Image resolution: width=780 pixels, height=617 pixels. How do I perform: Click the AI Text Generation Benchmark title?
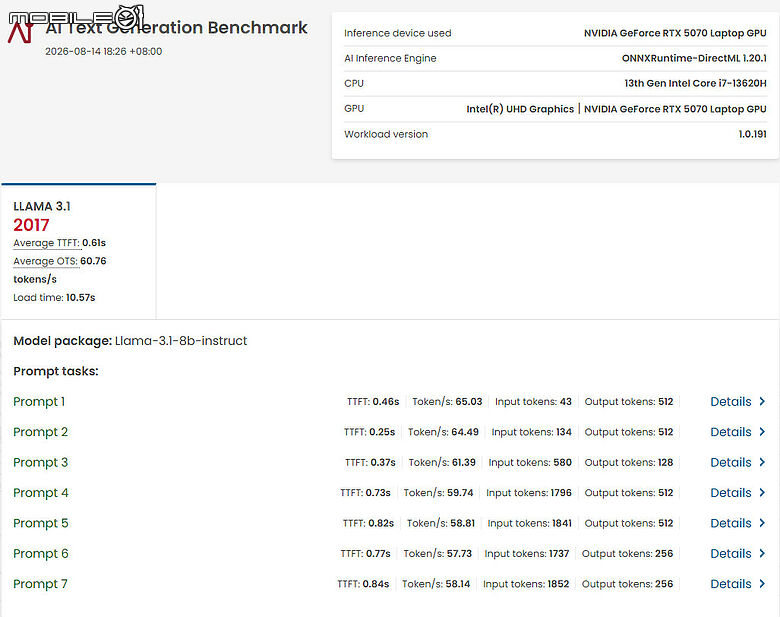pos(177,27)
